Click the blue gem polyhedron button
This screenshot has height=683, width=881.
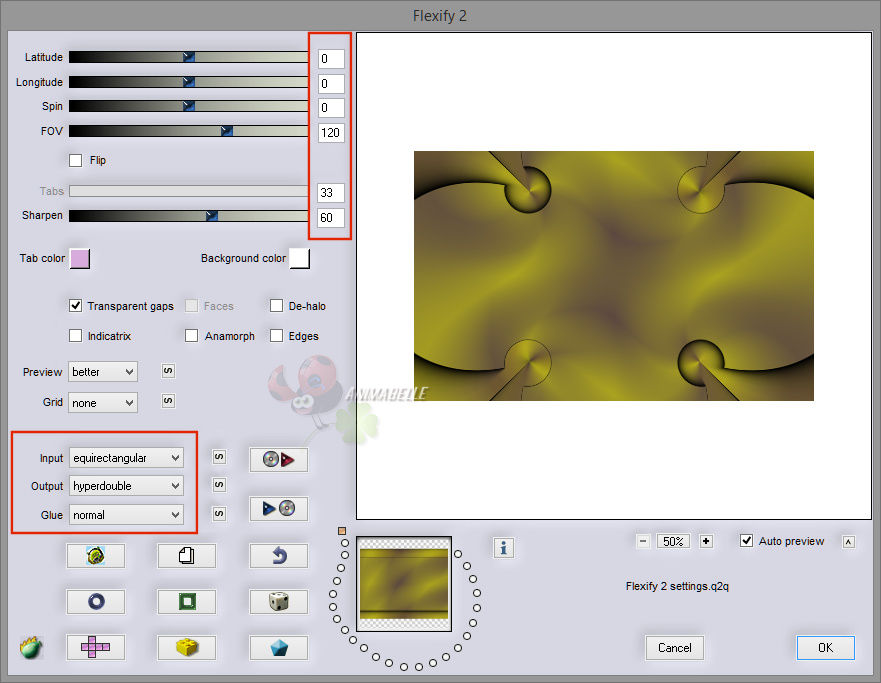point(279,648)
